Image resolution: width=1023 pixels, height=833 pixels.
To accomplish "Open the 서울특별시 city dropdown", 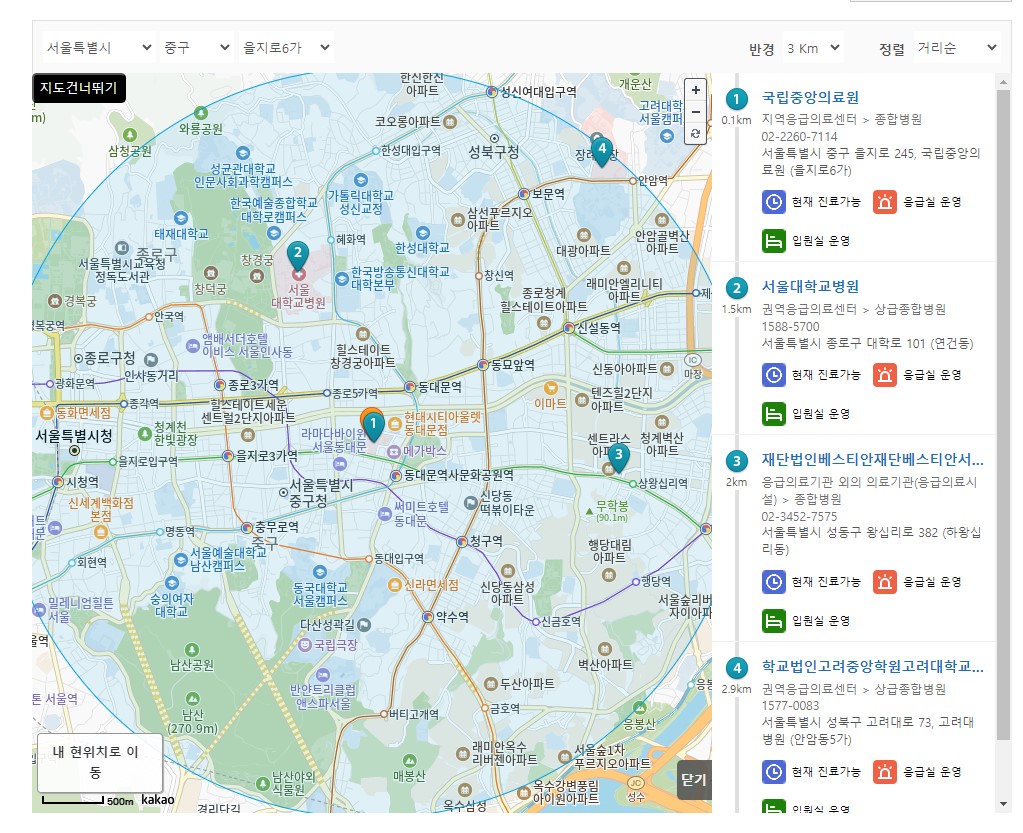I will (x=99, y=48).
